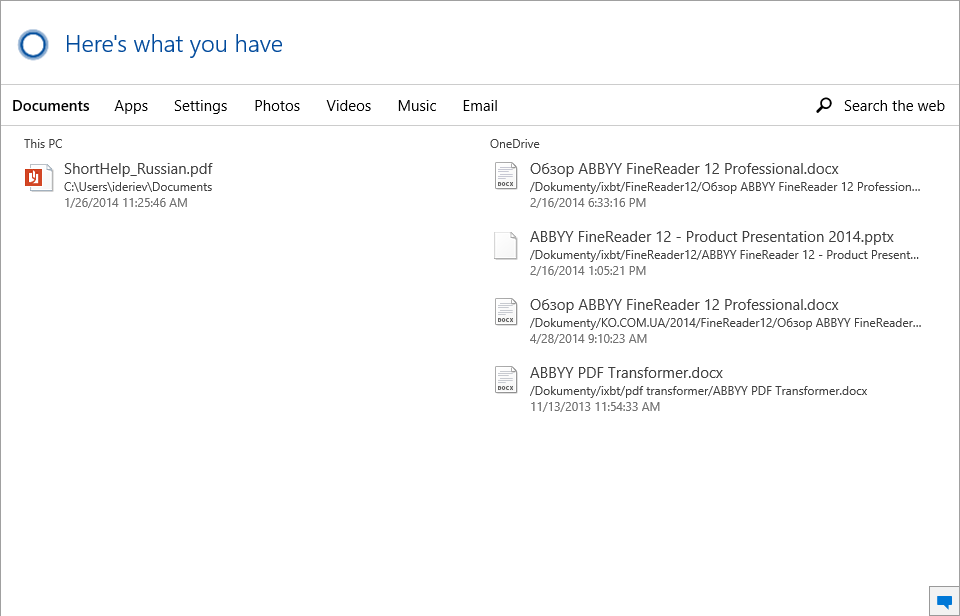Switch to the Apps tab
The width and height of the screenshot is (960, 616).
(131, 106)
